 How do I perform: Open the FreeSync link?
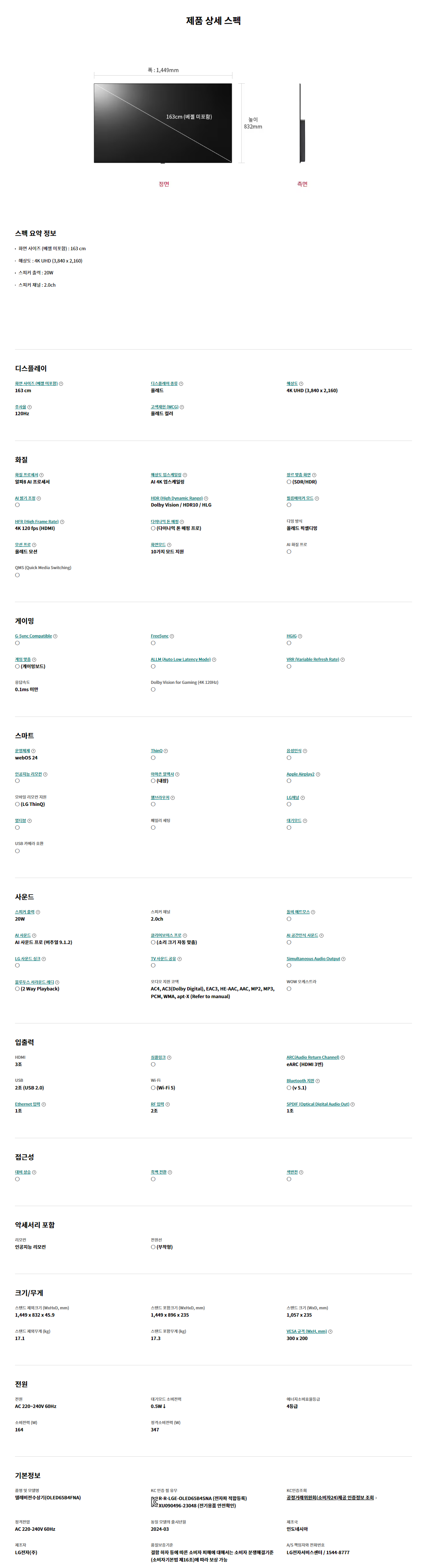[x=160, y=636]
